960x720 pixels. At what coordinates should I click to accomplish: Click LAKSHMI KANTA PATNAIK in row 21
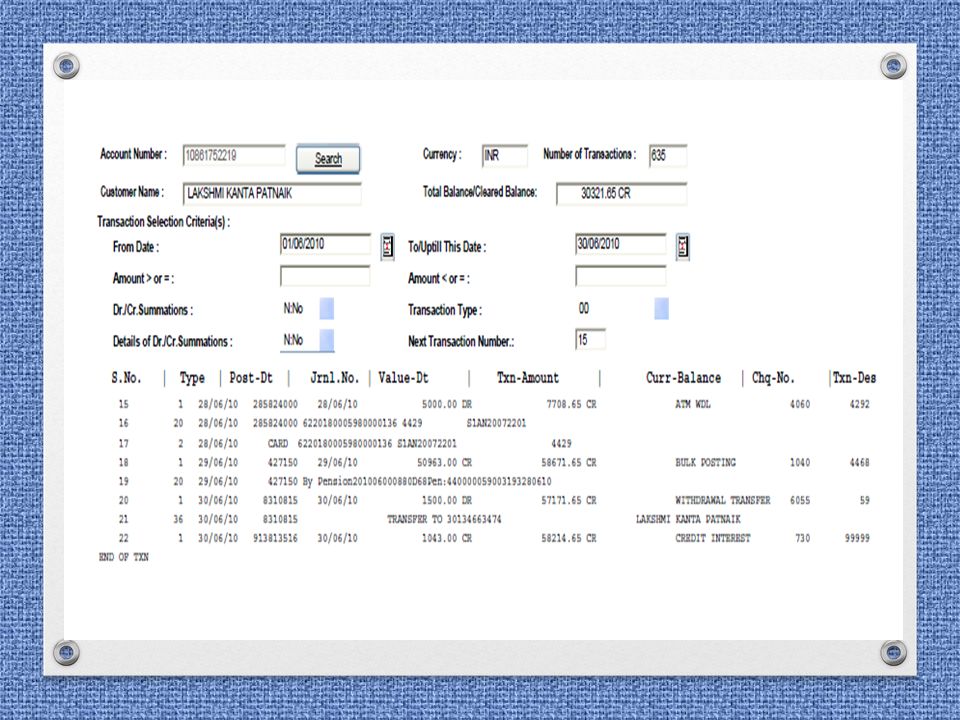(x=688, y=519)
